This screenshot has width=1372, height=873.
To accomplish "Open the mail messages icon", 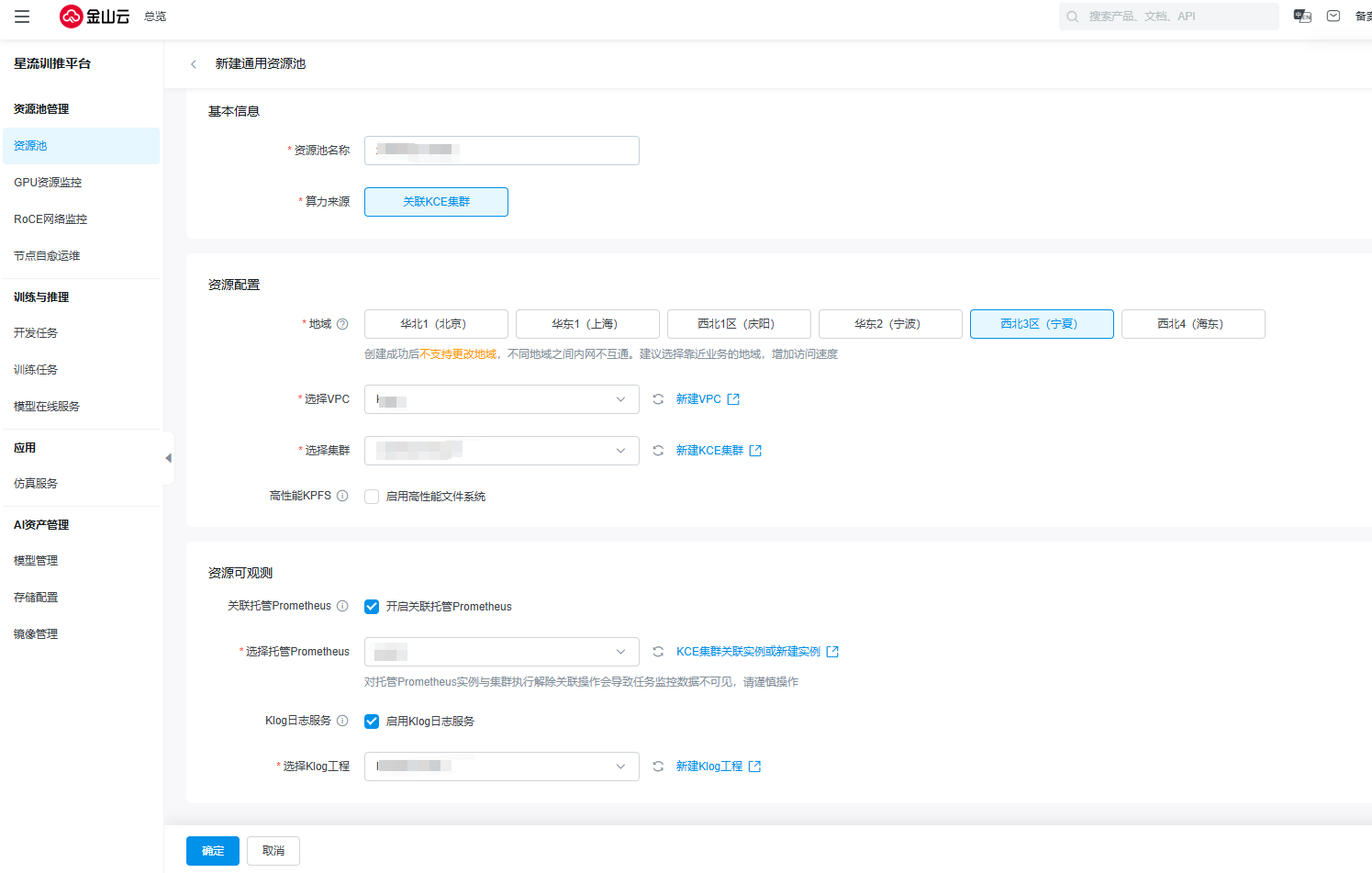I will click(x=1333, y=17).
